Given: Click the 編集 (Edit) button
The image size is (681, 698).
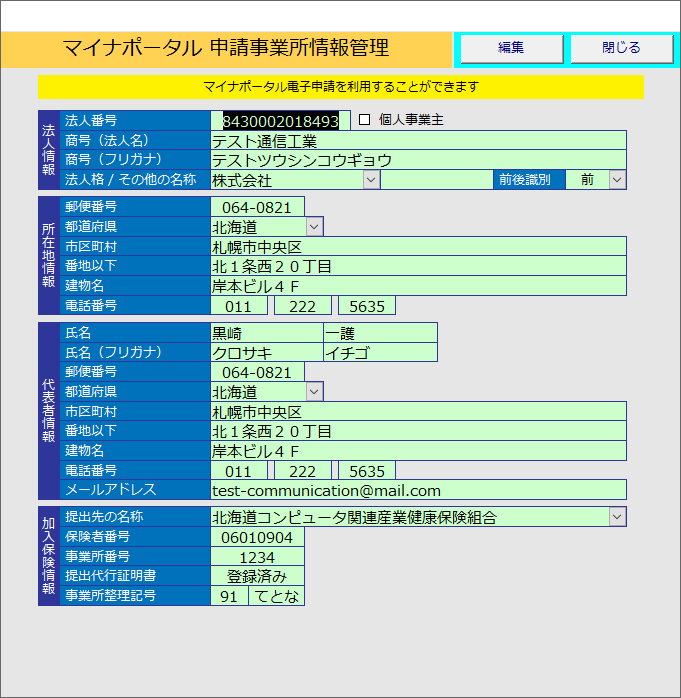Looking at the screenshot, I should [511, 48].
